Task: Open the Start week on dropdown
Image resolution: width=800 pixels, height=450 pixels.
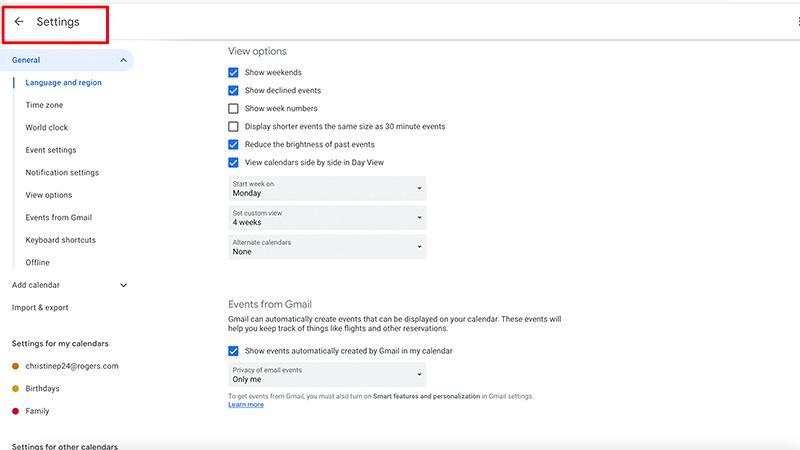Action: (x=327, y=188)
